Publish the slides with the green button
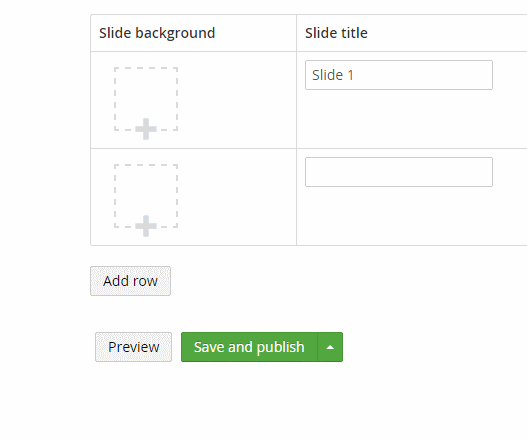 [x=249, y=347]
